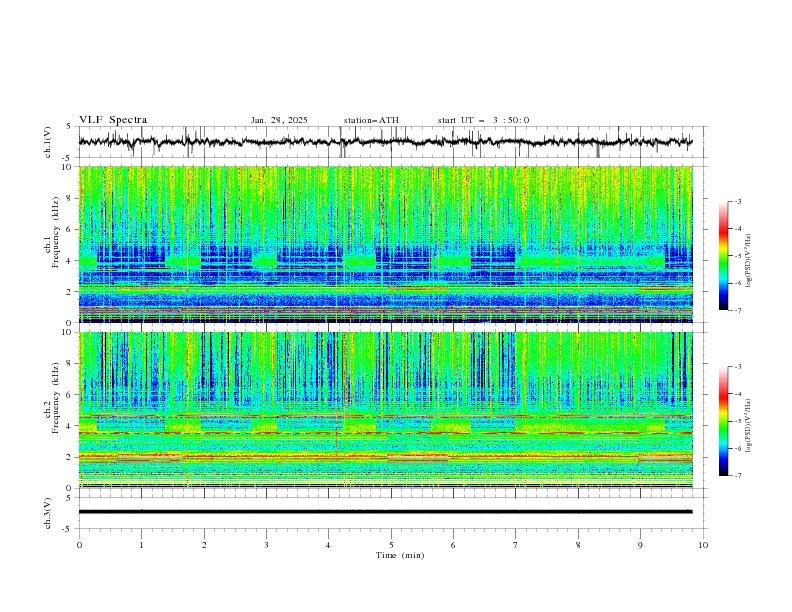Click the ch.2 spectrogram panel
The width and height of the screenshot is (792, 612).
pos(386,410)
